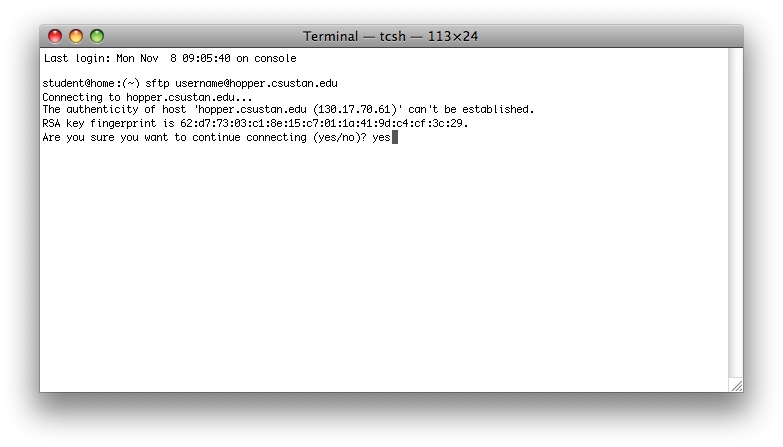Click the typed 'yes' response text
The image size is (783, 447).
[382, 137]
